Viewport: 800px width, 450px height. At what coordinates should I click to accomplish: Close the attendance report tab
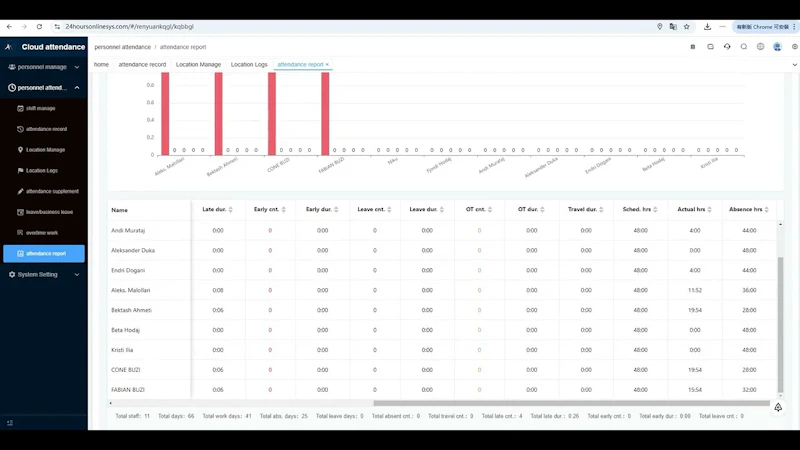click(x=327, y=64)
